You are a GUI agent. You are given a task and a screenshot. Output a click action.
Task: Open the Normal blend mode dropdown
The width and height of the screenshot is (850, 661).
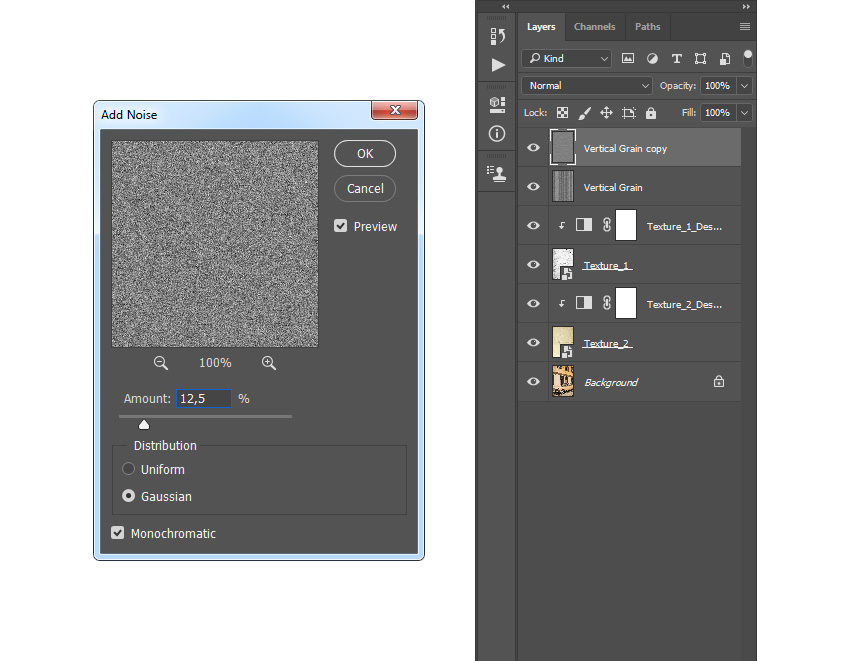click(587, 85)
